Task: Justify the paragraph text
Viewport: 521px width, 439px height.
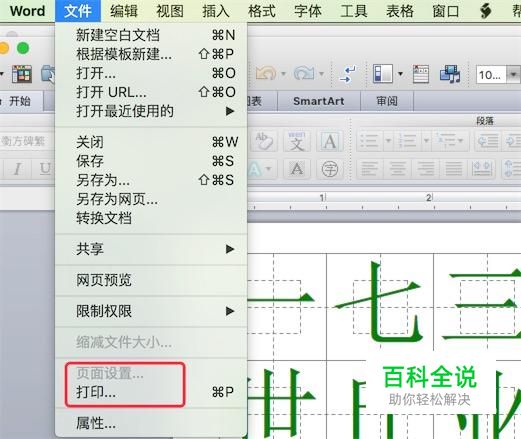Action: tap(454, 169)
